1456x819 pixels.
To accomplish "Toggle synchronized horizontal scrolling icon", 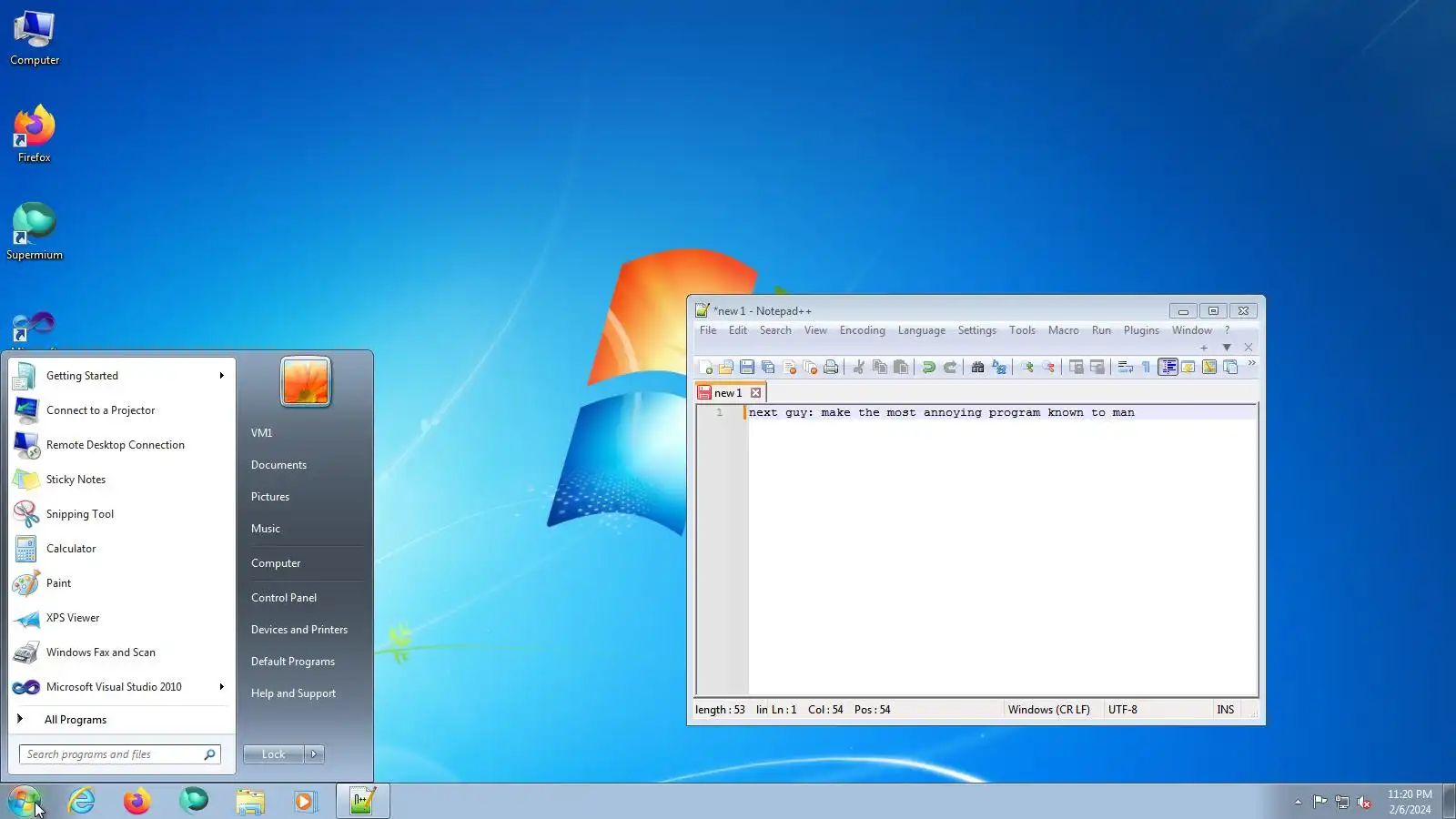I will [1097, 367].
